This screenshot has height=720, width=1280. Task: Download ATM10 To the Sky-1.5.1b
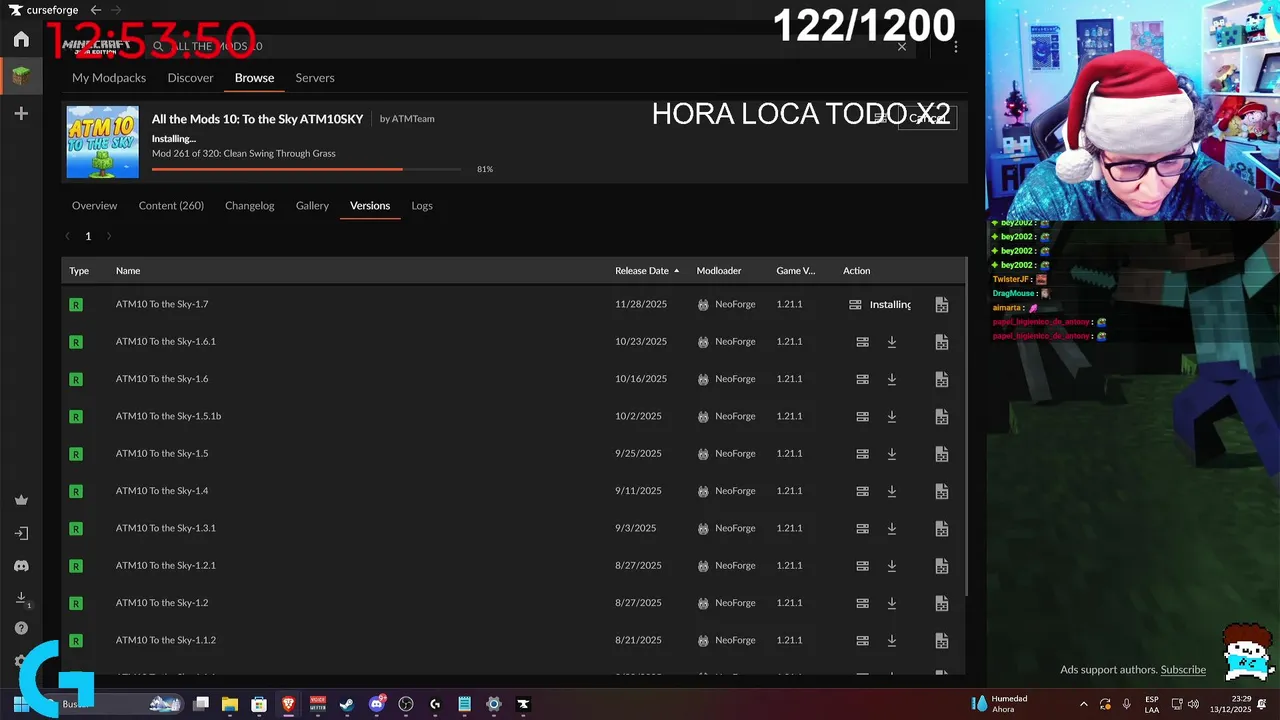click(892, 416)
